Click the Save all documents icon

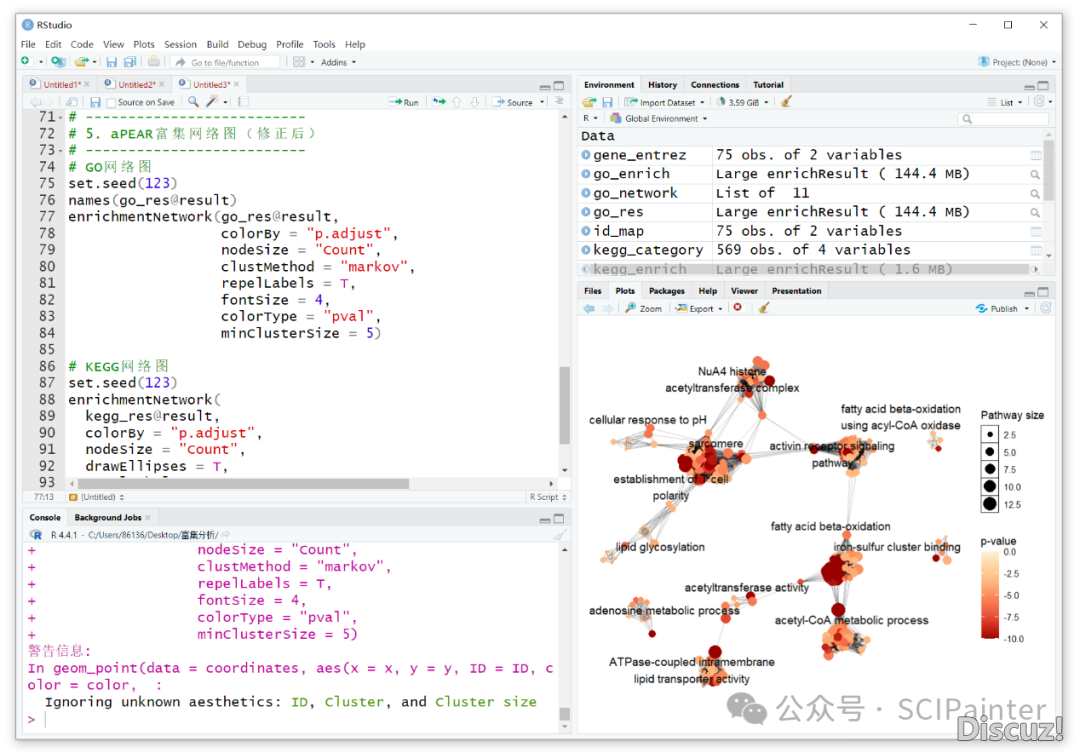pyautogui.click(x=129, y=62)
